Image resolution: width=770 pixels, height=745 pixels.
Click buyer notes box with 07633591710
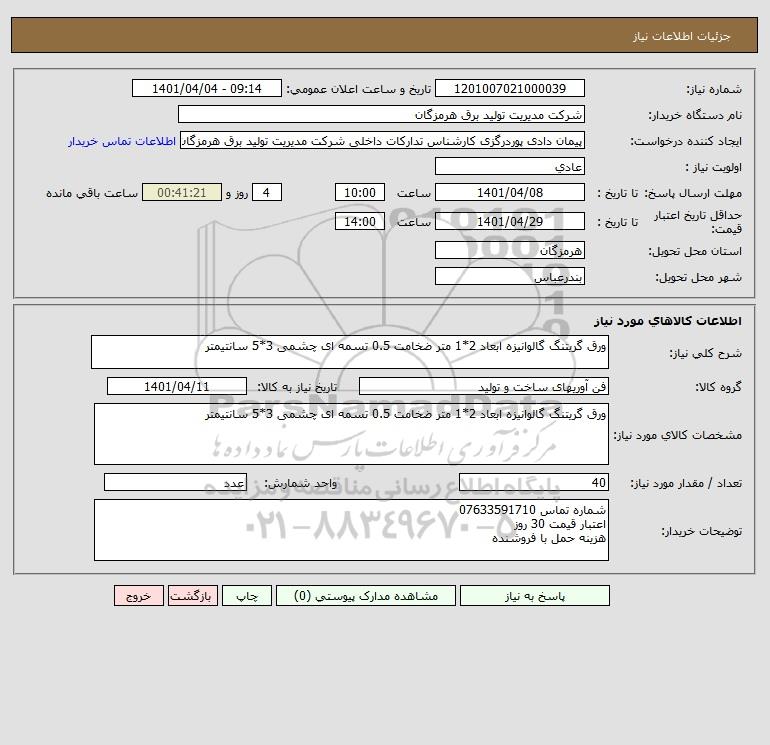point(351,530)
